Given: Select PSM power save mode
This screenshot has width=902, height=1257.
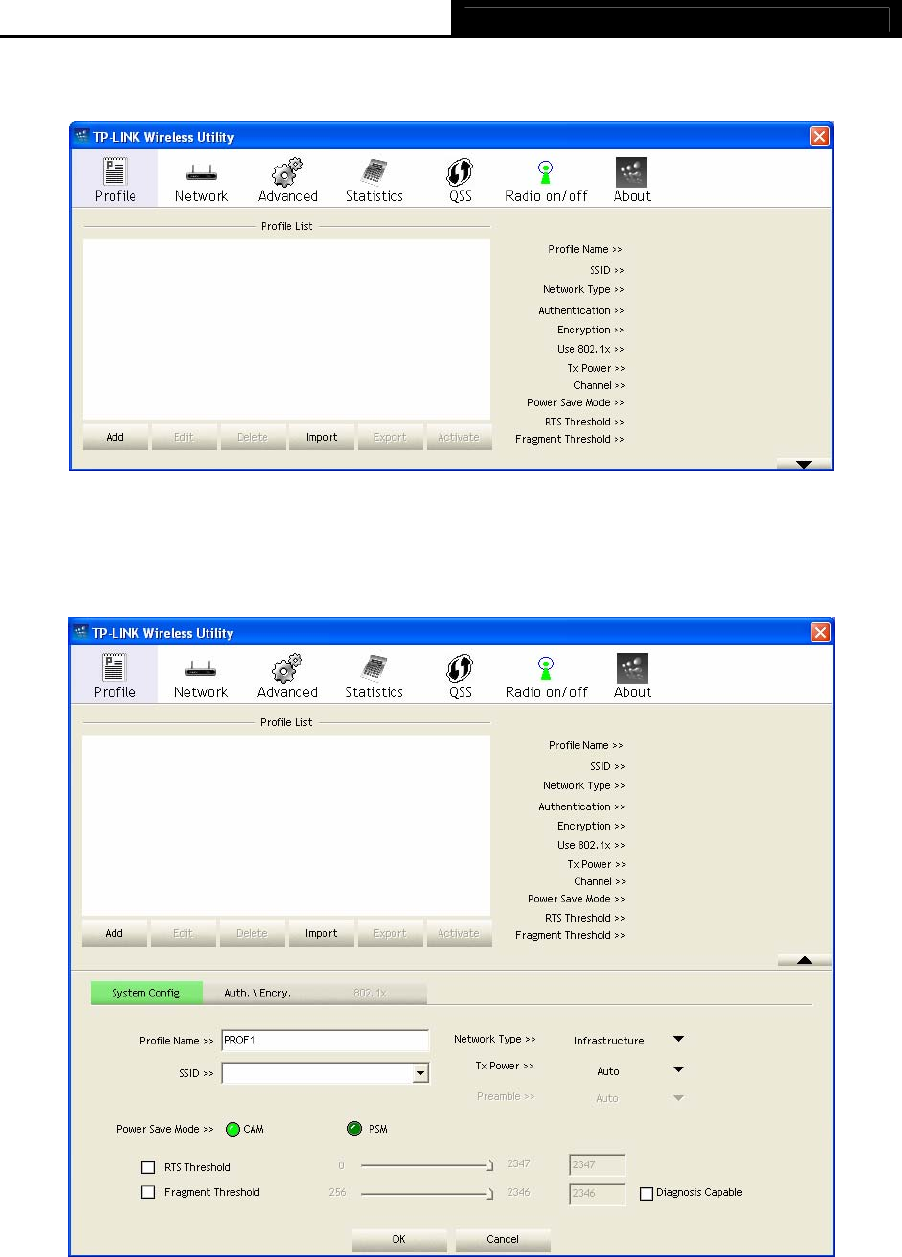Looking at the screenshot, I should tap(355, 1129).
